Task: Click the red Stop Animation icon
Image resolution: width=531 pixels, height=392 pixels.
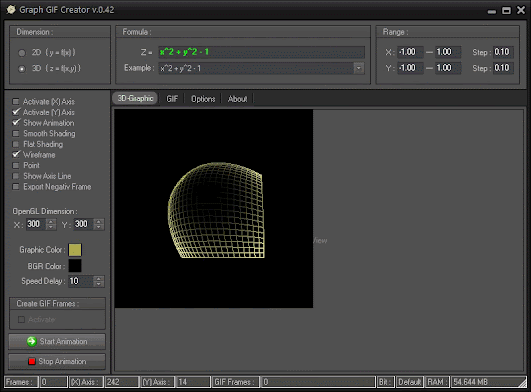Action: click(32, 361)
